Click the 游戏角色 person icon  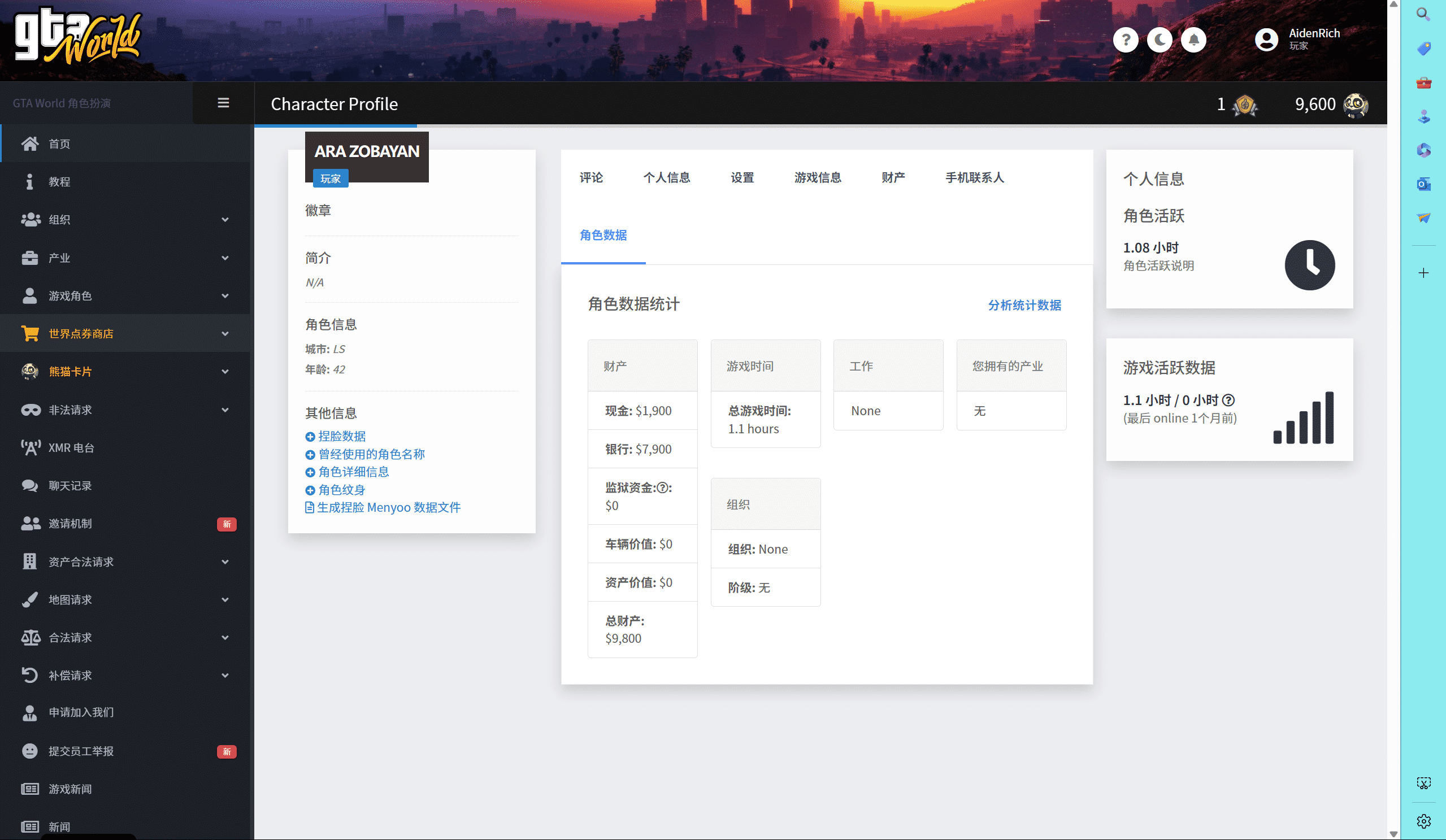point(30,295)
